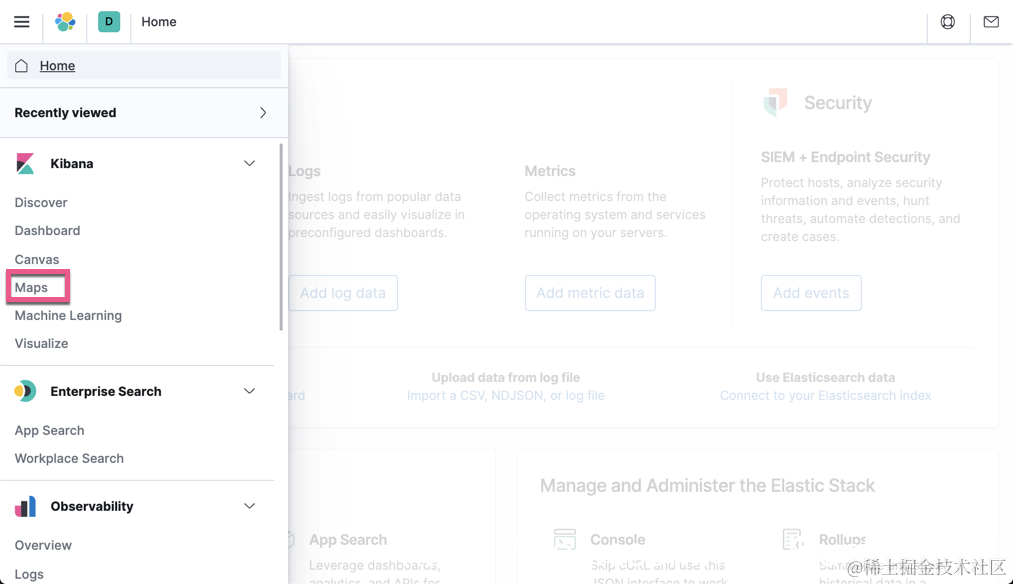Click the Add log data button
The height and width of the screenshot is (584, 1013).
coord(343,293)
